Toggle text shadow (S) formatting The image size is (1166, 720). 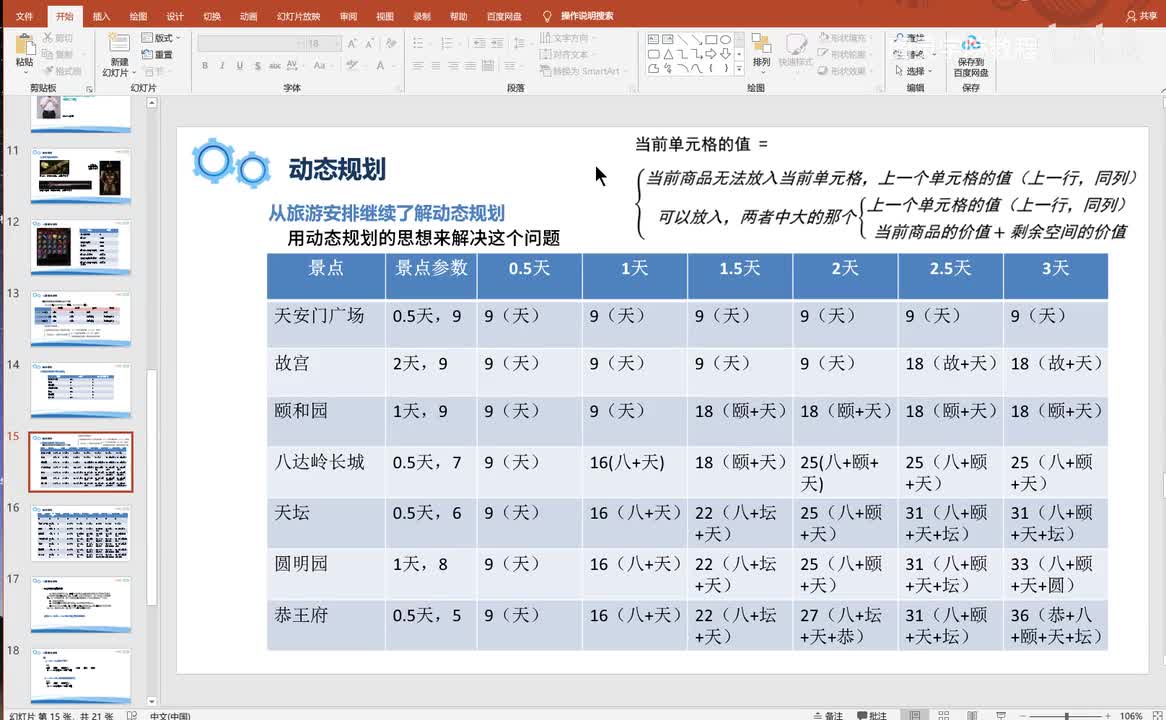(257, 65)
